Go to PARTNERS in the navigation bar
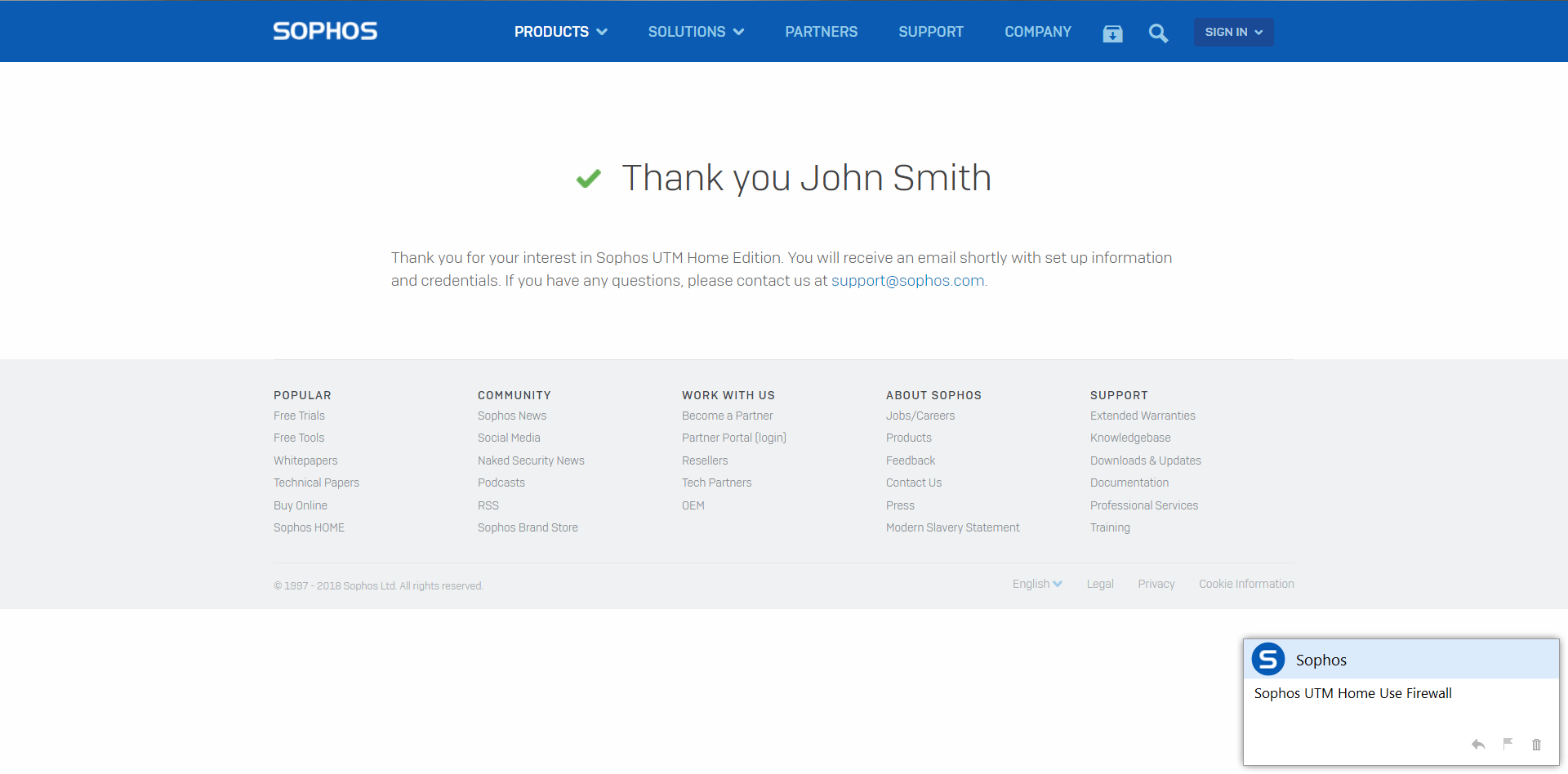The image size is (1568, 774). coord(822,32)
